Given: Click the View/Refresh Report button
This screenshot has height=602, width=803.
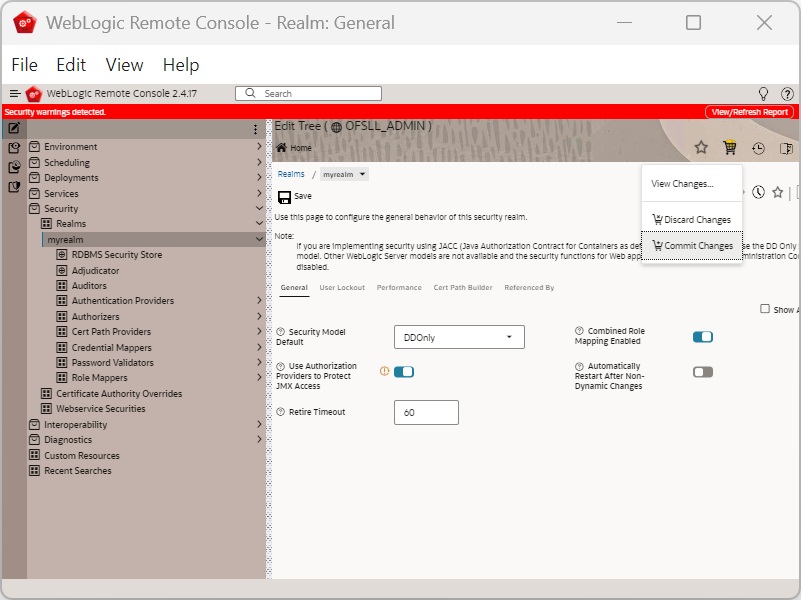Looking at the screenshot, I should click(749, 112).
